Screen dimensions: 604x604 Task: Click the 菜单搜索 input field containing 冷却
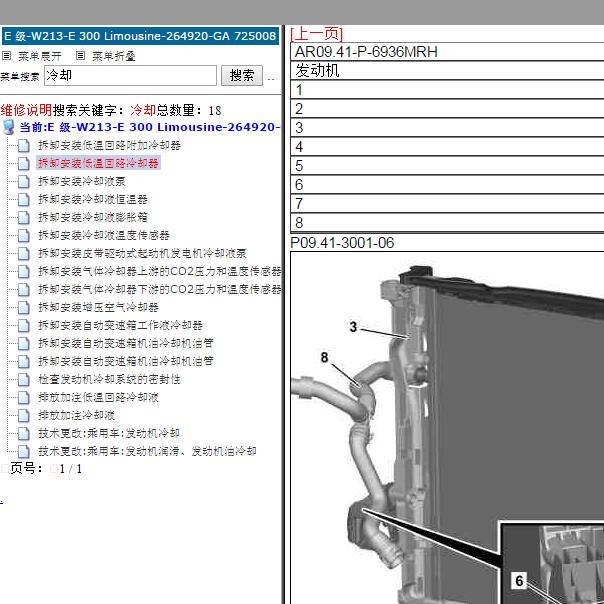[x=131, y=76]
